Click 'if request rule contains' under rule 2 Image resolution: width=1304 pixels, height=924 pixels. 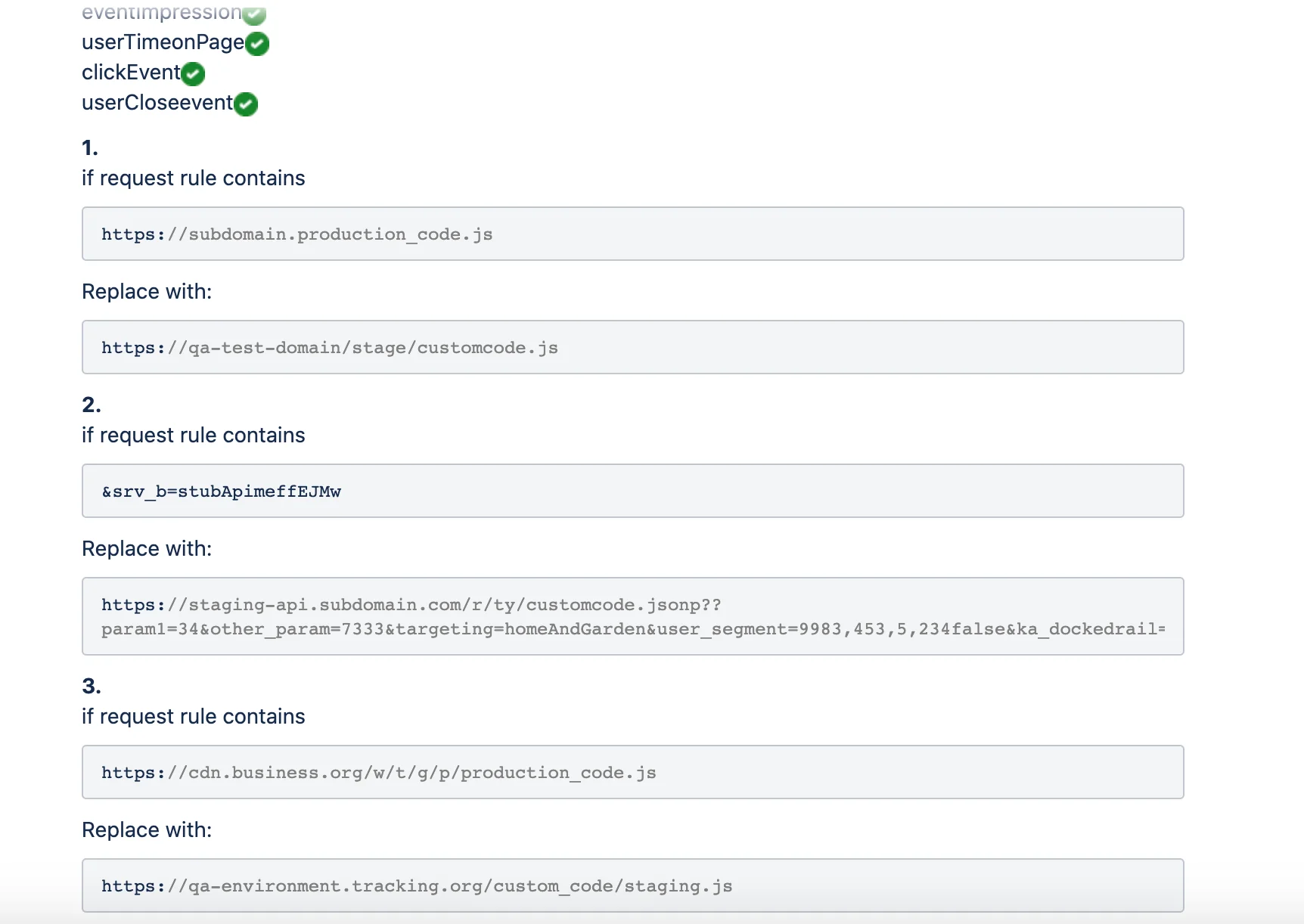pos(193,436)
